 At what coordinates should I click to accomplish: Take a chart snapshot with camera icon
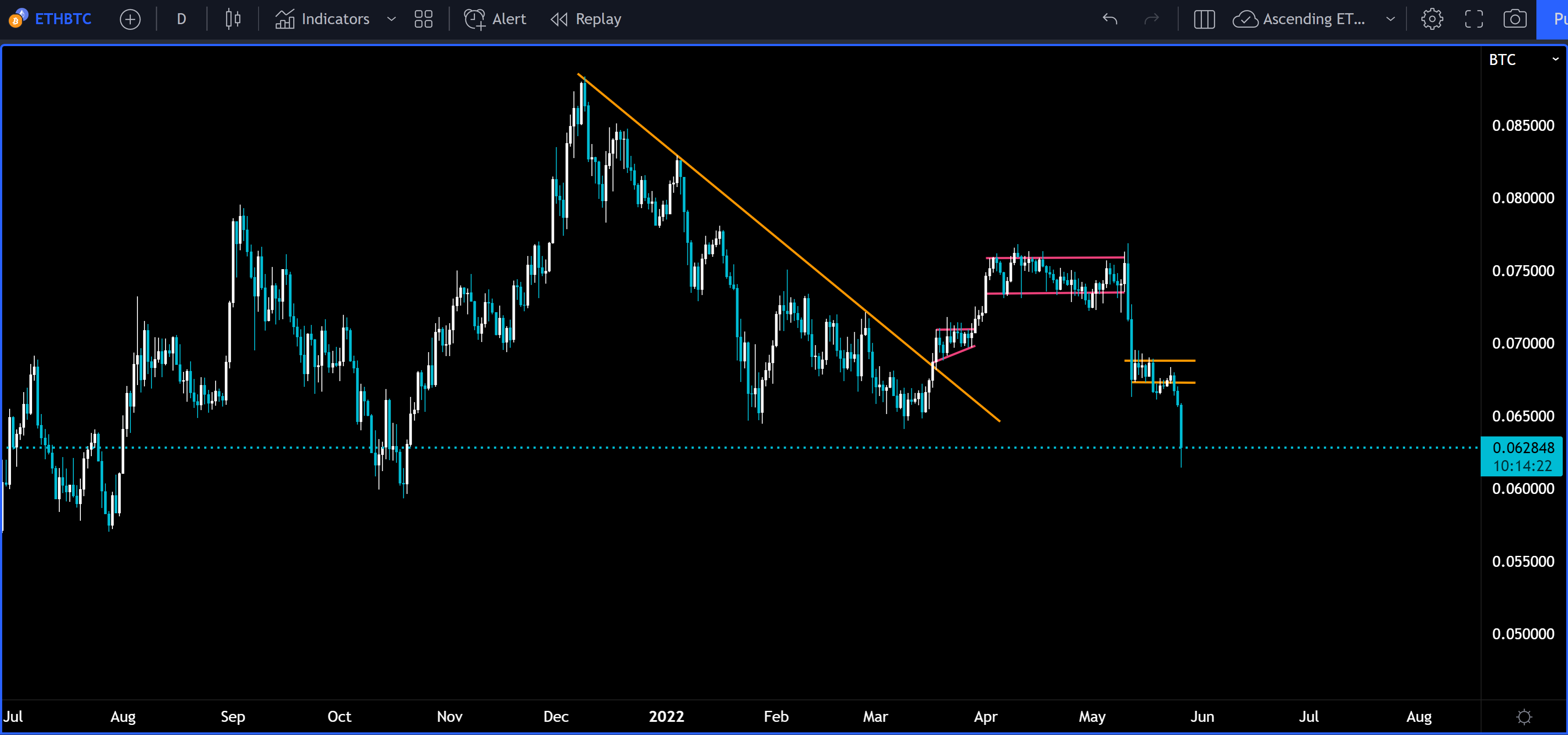click(1515, 19)
